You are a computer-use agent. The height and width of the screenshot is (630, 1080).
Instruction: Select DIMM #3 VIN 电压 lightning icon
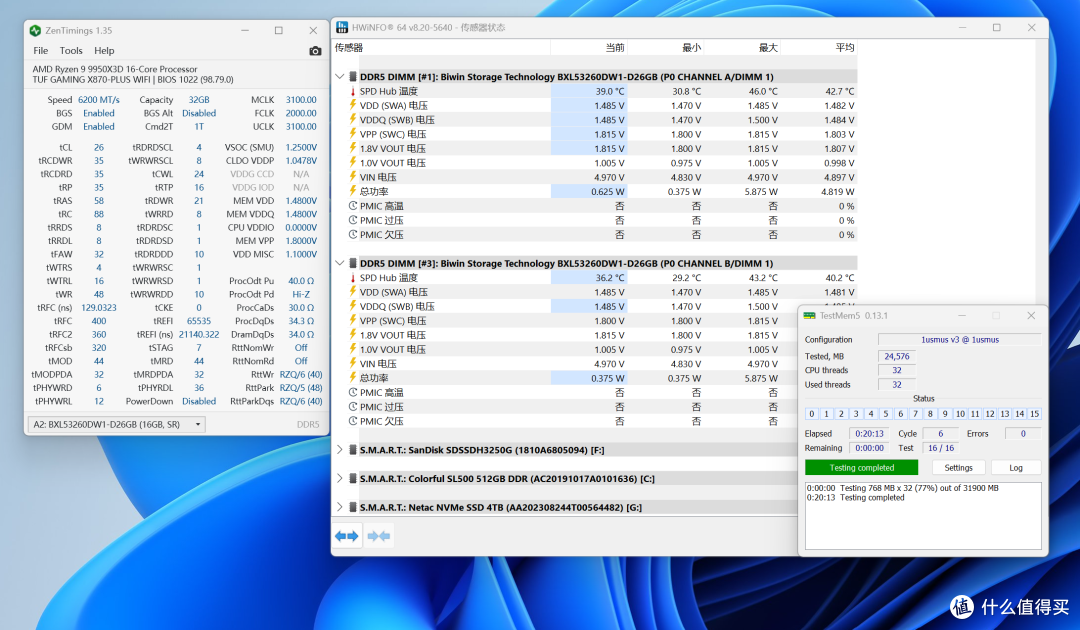353,363
